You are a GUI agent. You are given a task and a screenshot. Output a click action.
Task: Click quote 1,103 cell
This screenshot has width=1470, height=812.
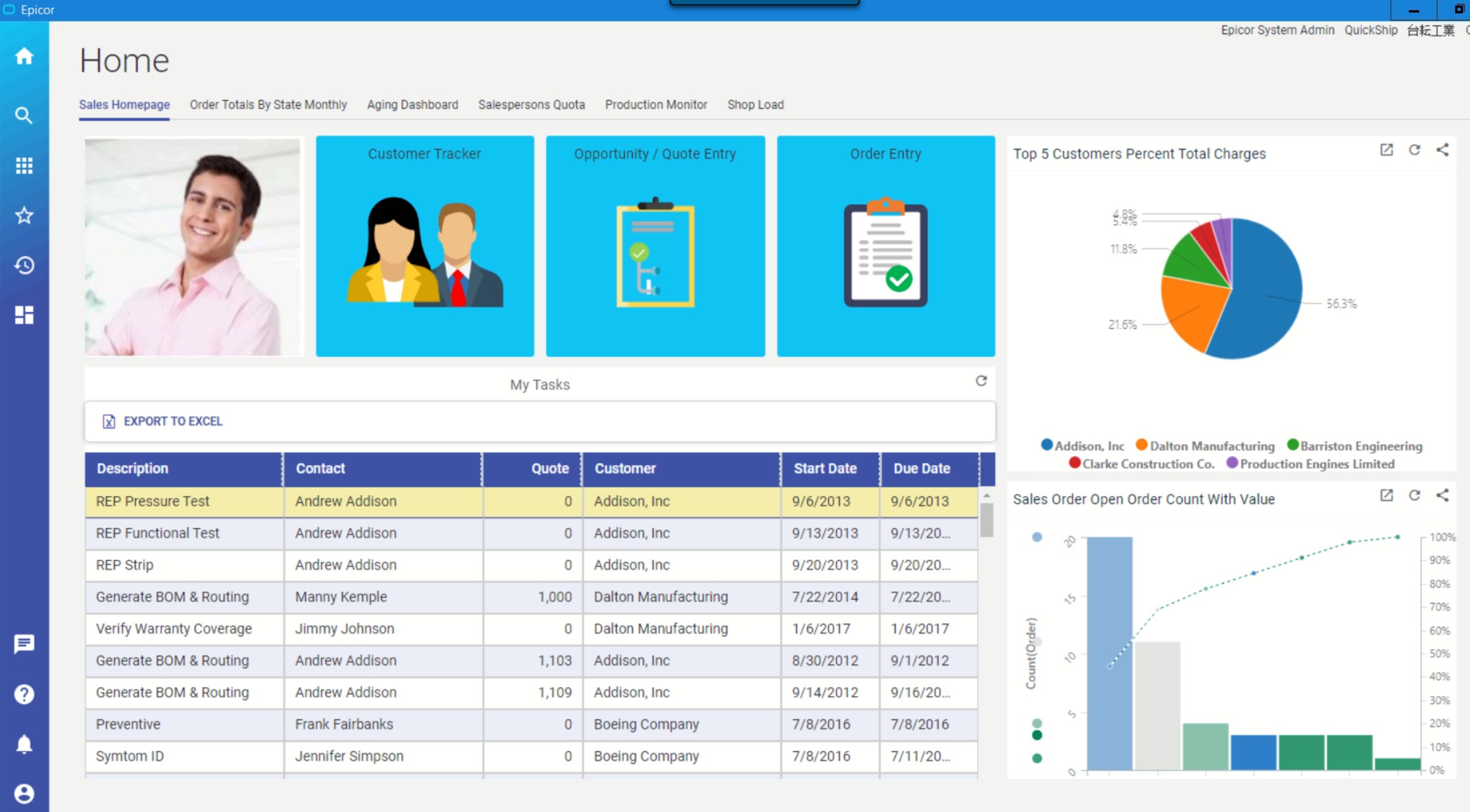pos(532,660)
